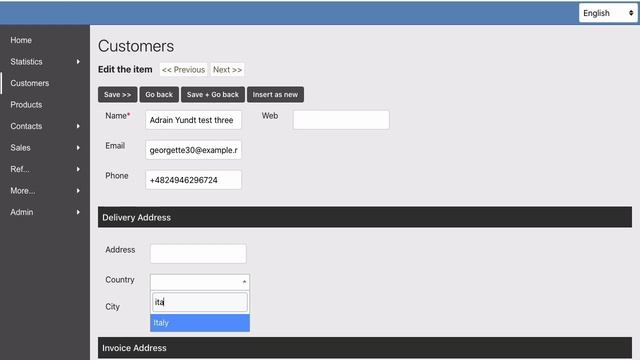
Task: Expand the Sales submenu arrow
Action: click(78, 148)
